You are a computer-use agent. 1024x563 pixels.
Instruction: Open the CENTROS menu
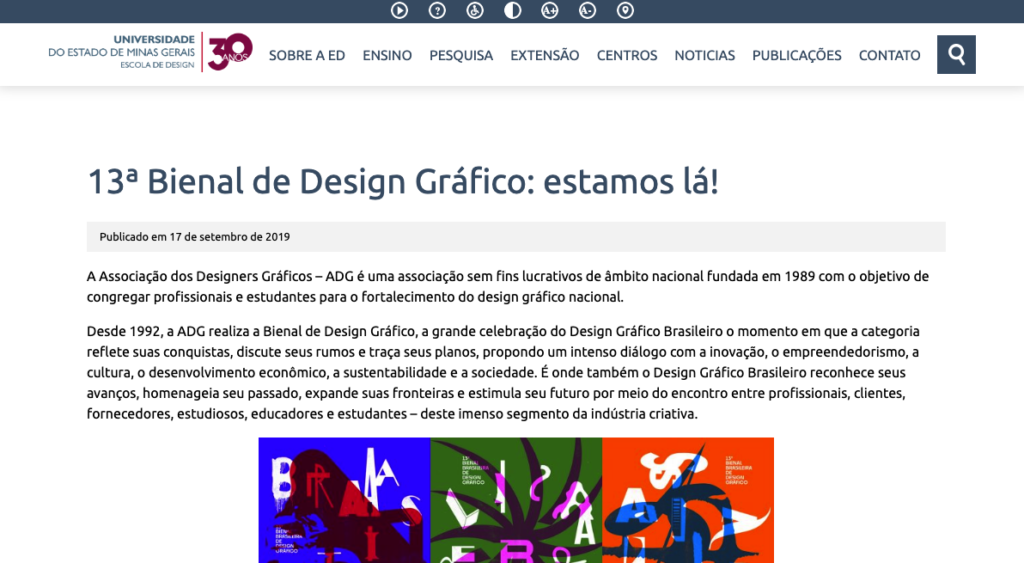click(627, 56)
